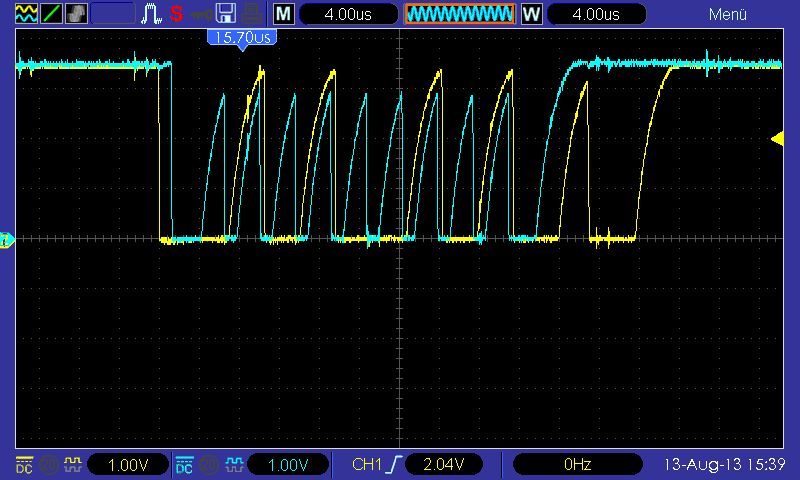This screenshot has height=480, width=800.
Task: Toggle channel 1 DC coupling icon
Action: click(24, 464)
